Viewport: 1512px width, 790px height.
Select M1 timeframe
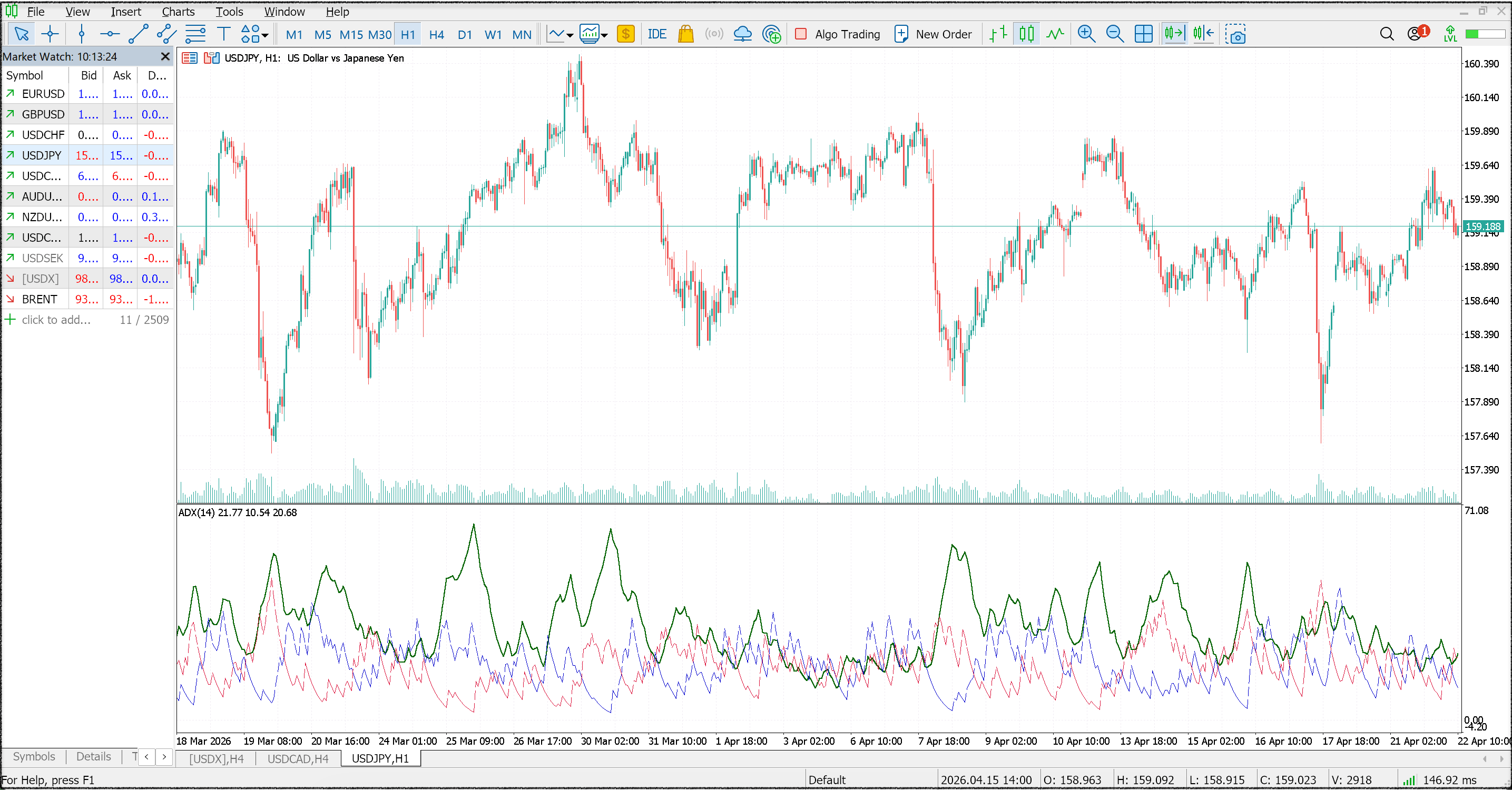294,35
